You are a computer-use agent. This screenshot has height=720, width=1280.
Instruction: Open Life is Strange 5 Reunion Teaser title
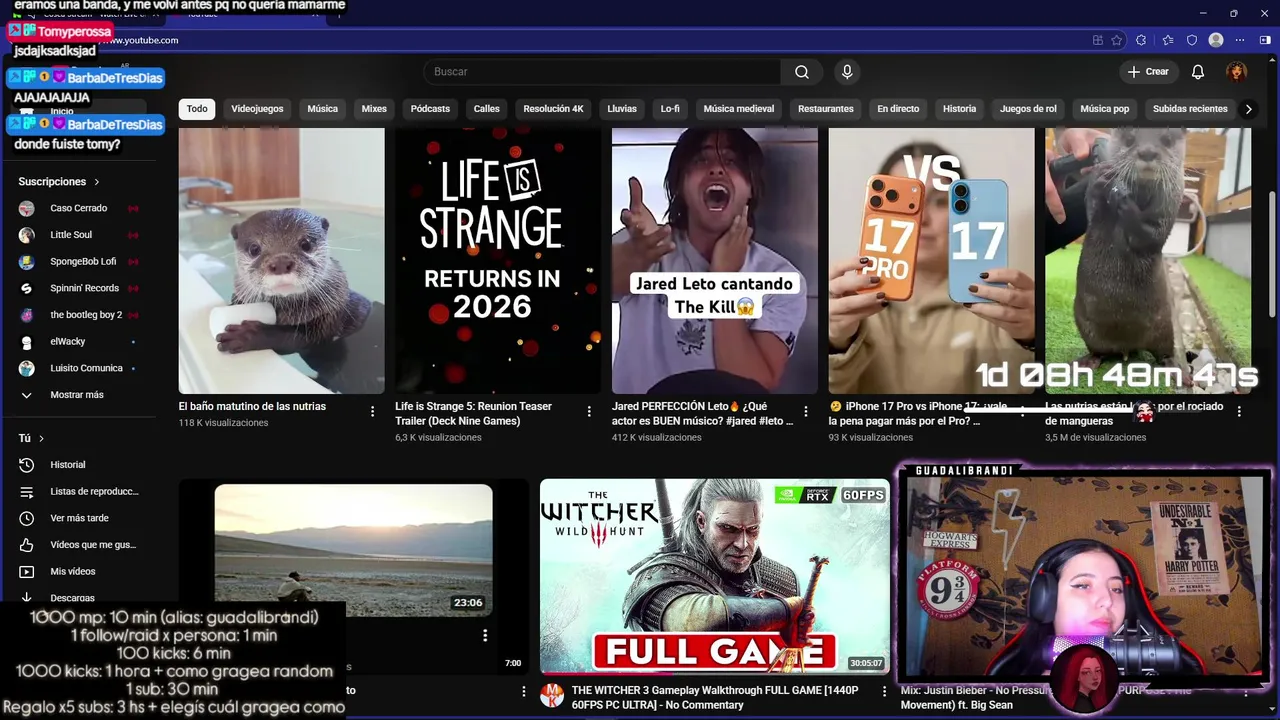coord(474,414)
